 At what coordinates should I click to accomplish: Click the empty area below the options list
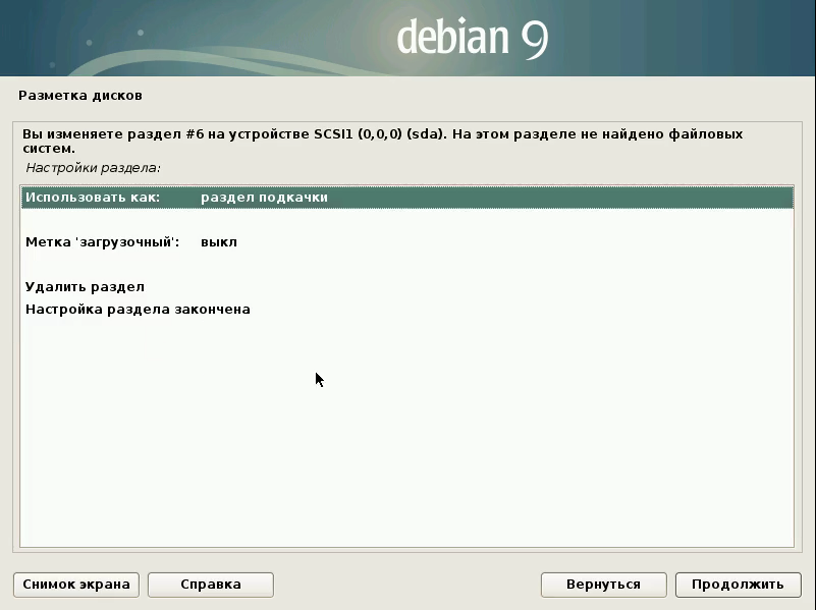click(400, 450)
